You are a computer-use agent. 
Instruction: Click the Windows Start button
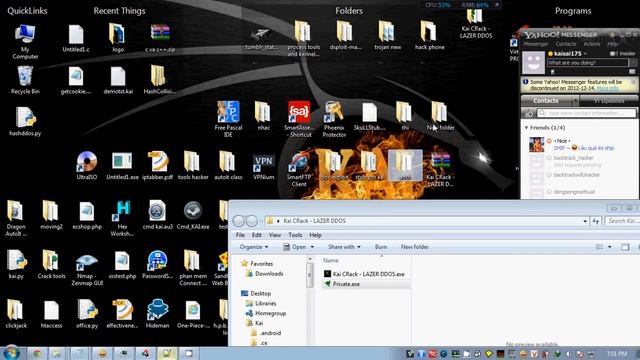pyautogui.click(x=11, y=353)
